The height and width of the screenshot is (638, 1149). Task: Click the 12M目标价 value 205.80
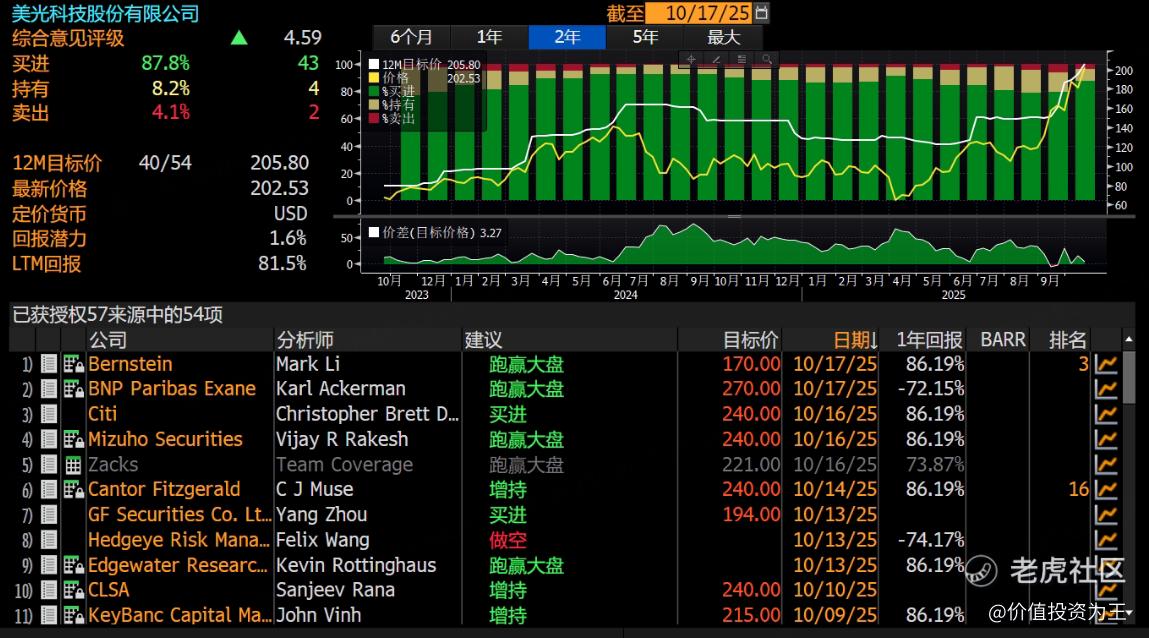click(x=279, y=163)
